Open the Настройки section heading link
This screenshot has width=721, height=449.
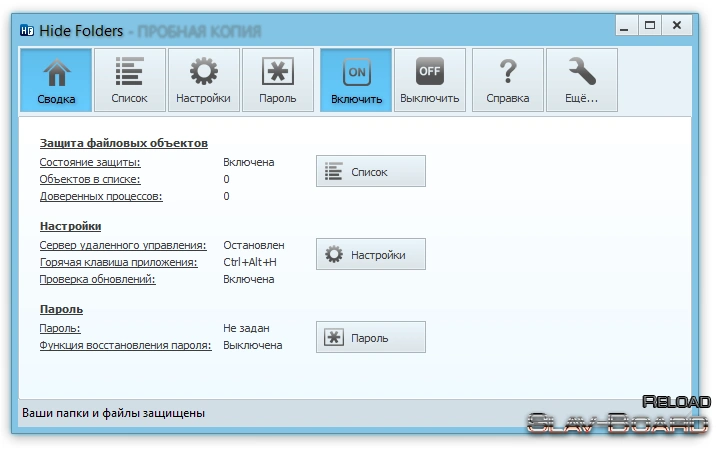tap(70, 226)
